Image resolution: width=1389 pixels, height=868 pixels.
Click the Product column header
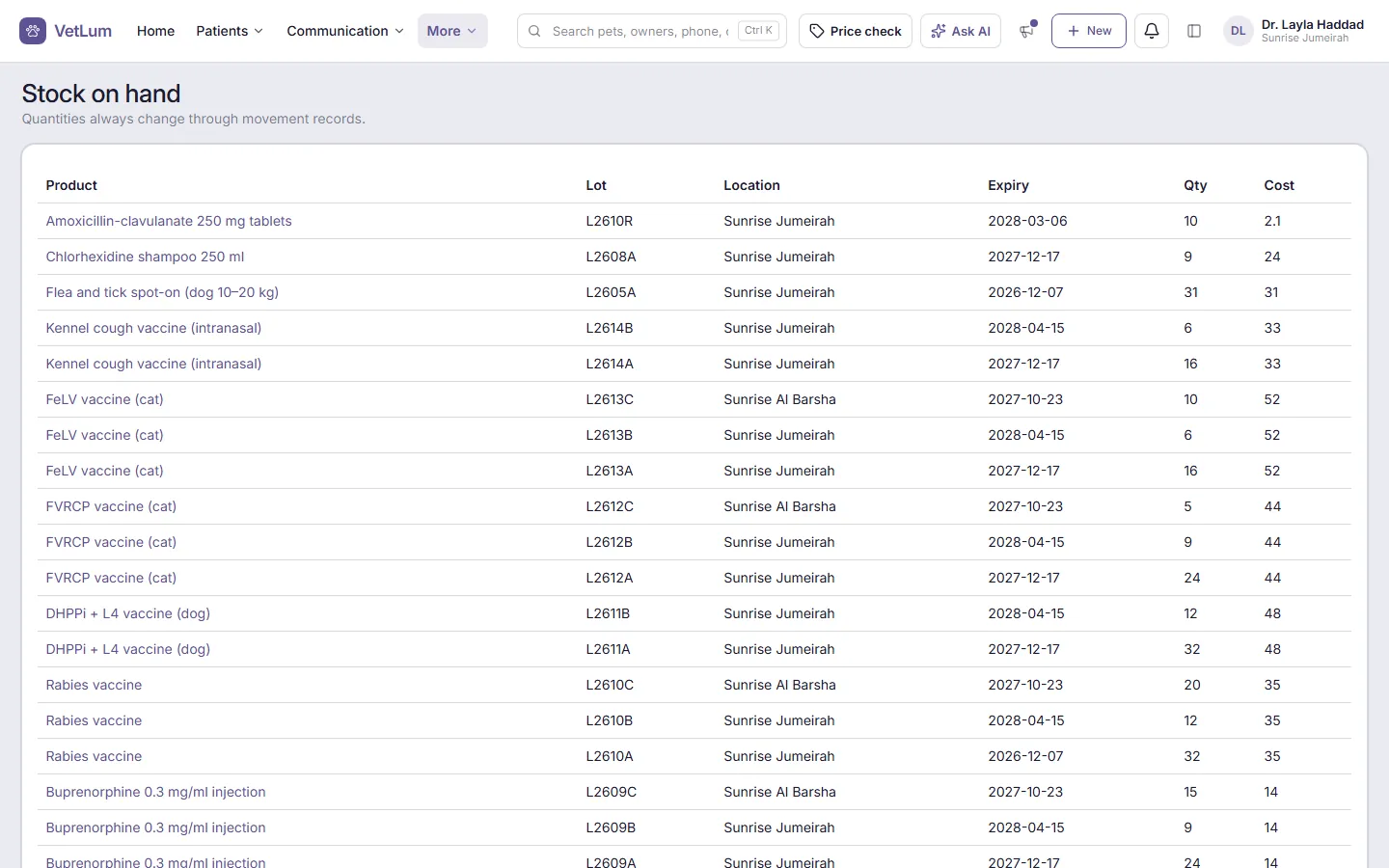tap(71, 185)
